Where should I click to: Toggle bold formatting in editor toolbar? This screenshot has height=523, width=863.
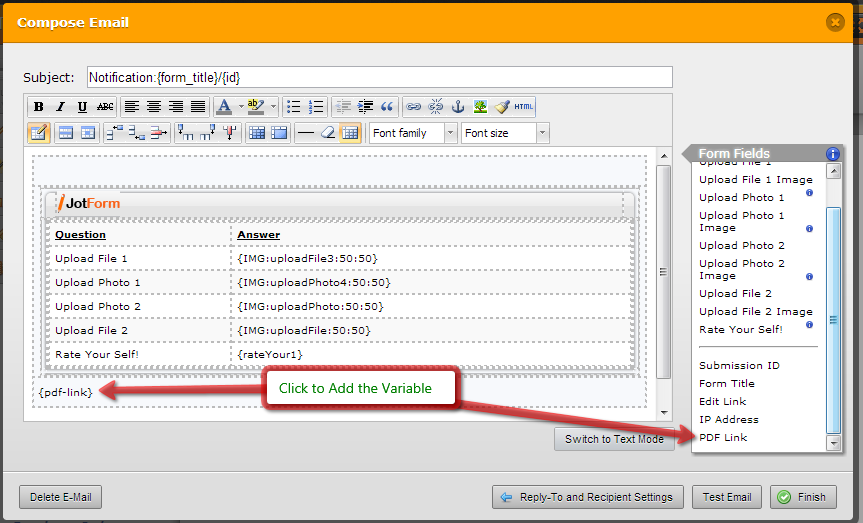39,107
